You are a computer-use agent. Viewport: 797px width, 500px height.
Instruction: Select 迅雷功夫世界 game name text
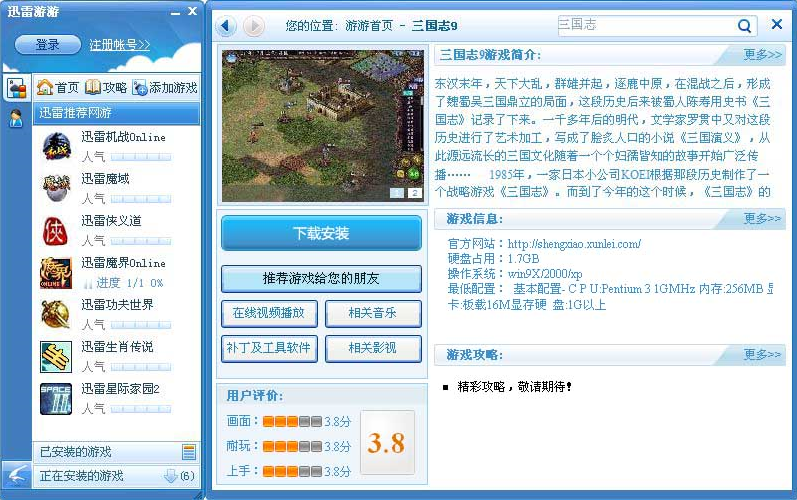117,304
